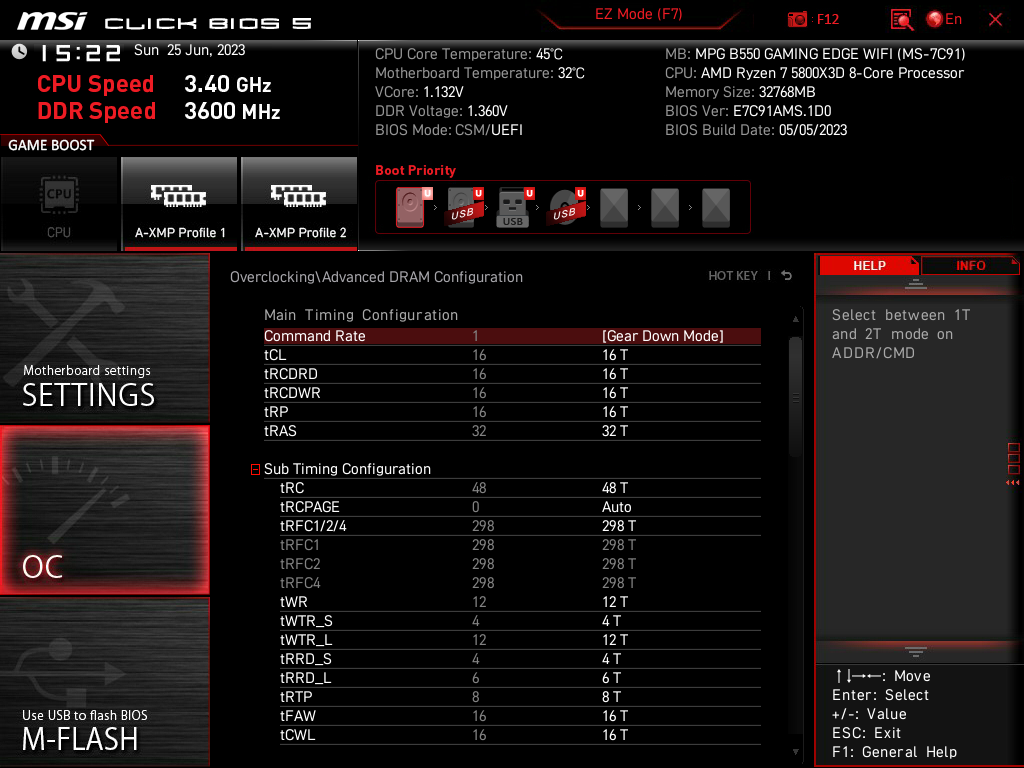Click the last empty boot priority slot

pyautogui.click(x=716, y=208)
